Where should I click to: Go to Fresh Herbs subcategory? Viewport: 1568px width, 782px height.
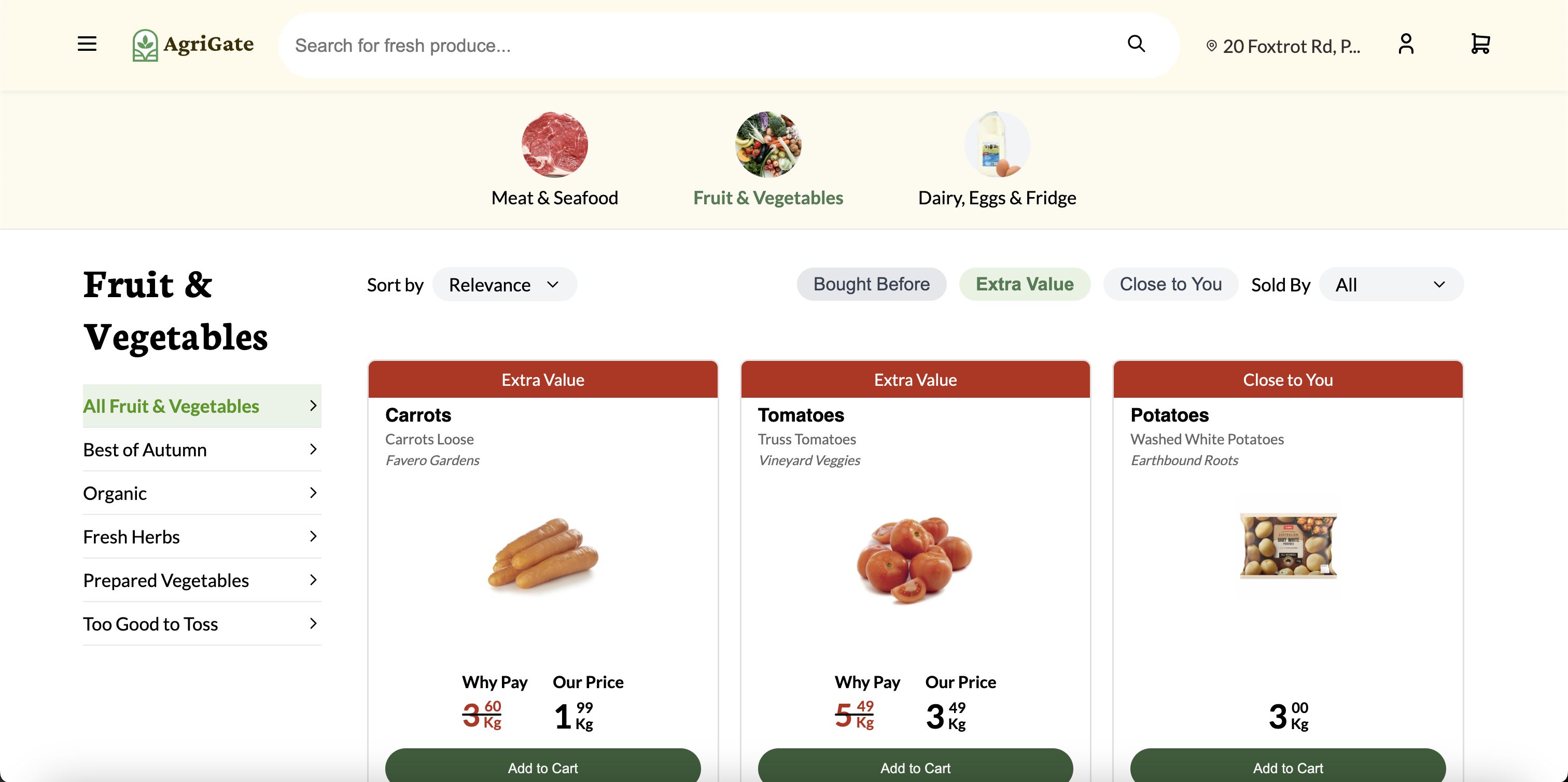click(x=202, y=537)
